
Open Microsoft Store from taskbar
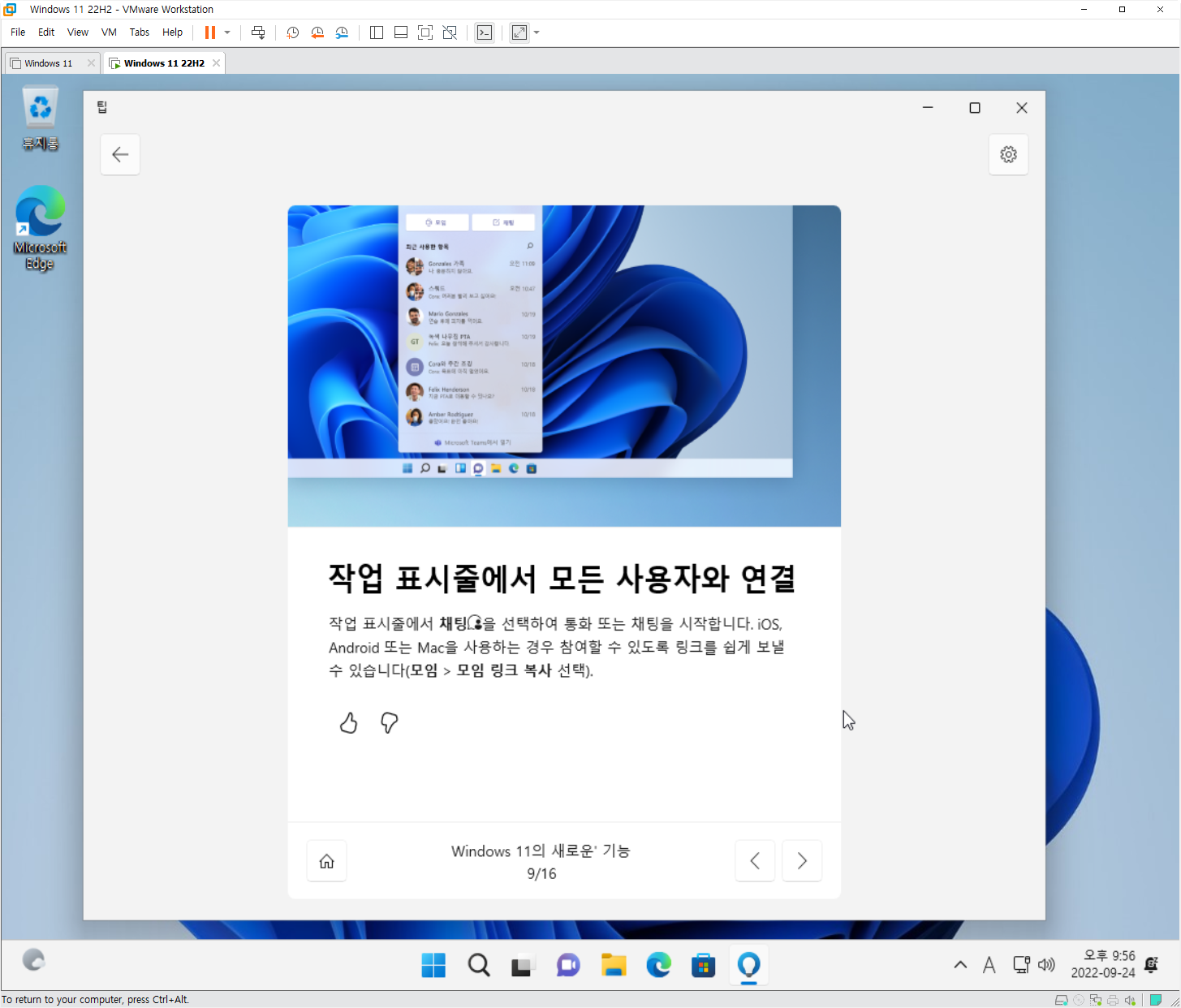coord(703,965)
